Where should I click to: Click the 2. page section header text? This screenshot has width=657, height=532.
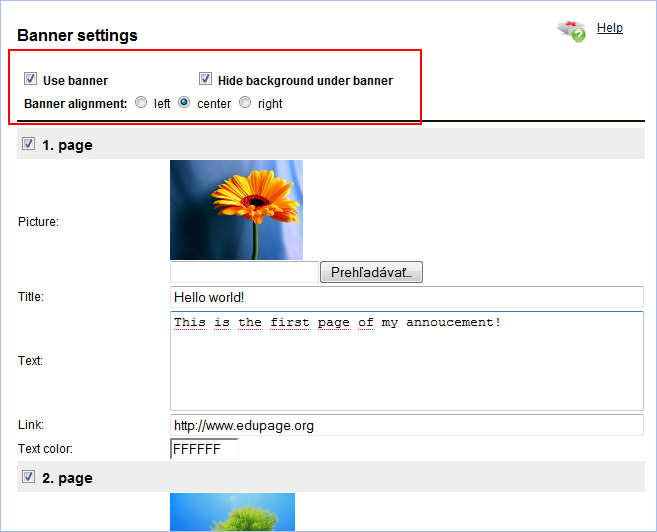[67, 478]
